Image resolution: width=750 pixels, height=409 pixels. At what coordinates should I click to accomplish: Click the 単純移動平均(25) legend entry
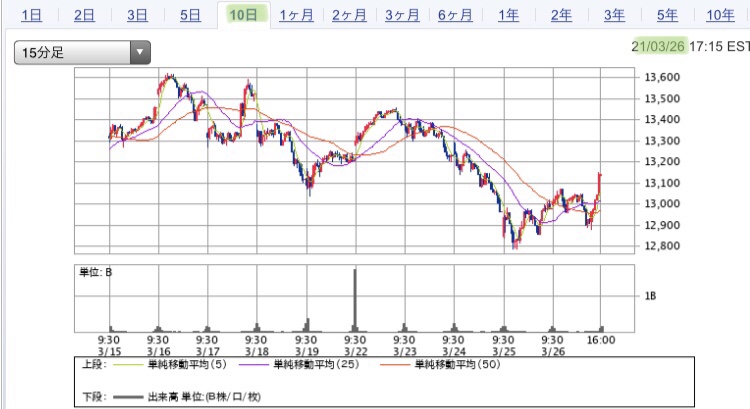[316, 365]
